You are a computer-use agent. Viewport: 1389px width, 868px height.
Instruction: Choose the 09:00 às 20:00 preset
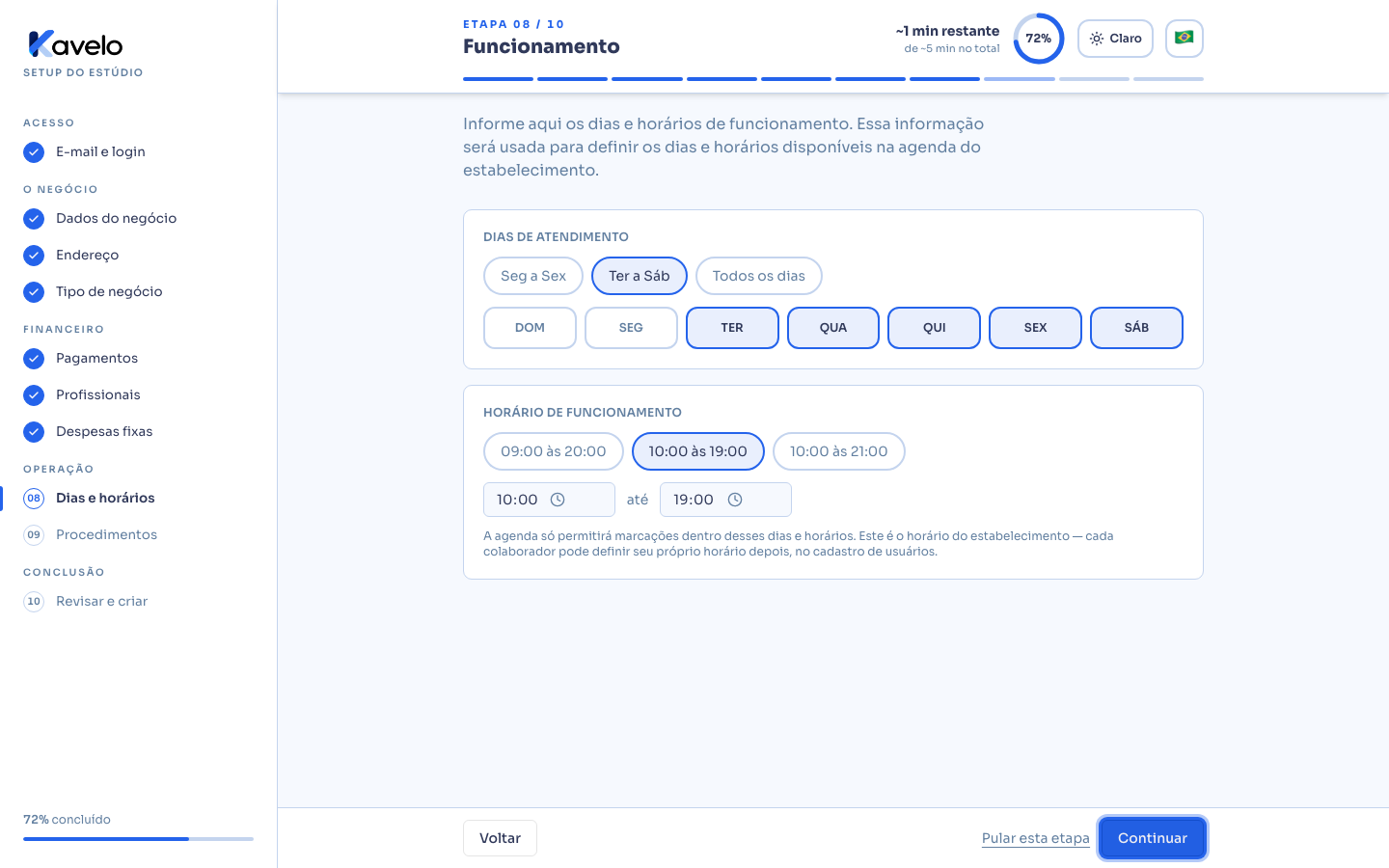554,451
